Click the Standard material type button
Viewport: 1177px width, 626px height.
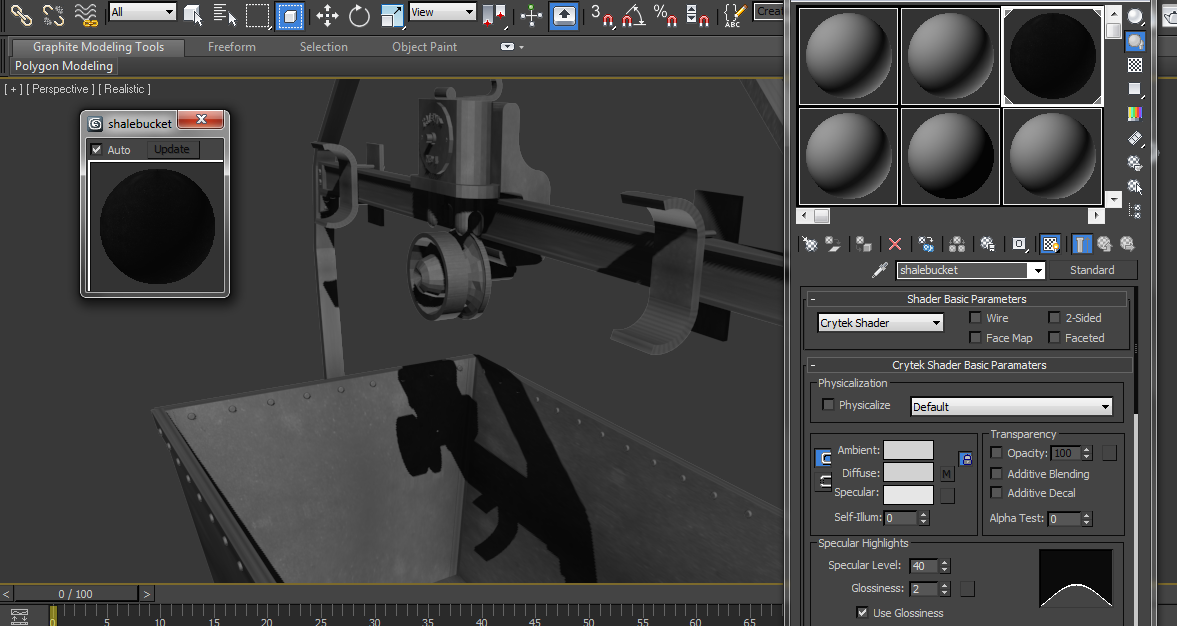[x=1092, y=270]
